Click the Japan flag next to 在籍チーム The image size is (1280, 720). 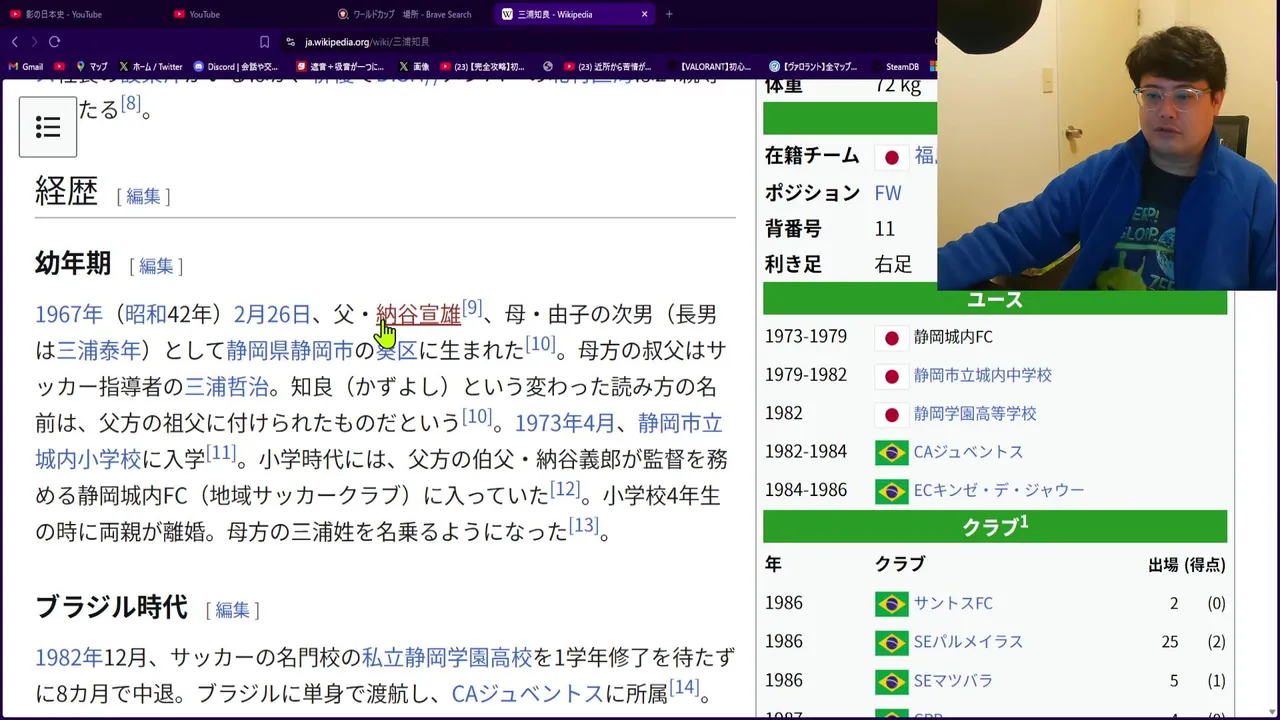[891, 157]
